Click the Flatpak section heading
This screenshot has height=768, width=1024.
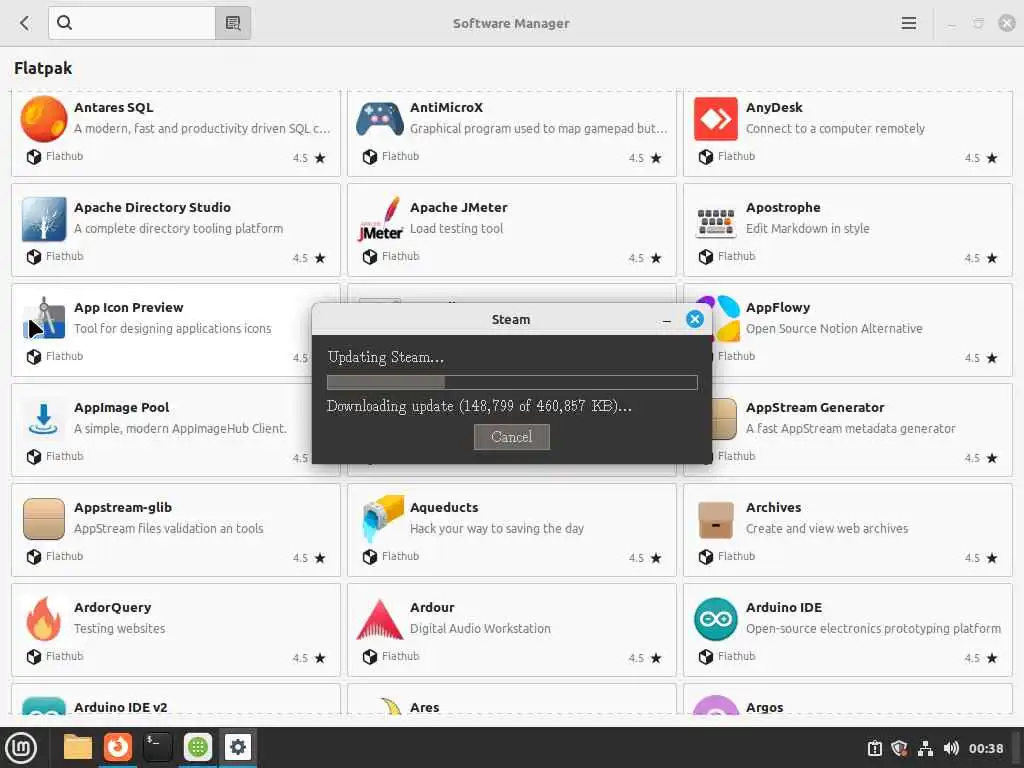click(x=43, y=68)
